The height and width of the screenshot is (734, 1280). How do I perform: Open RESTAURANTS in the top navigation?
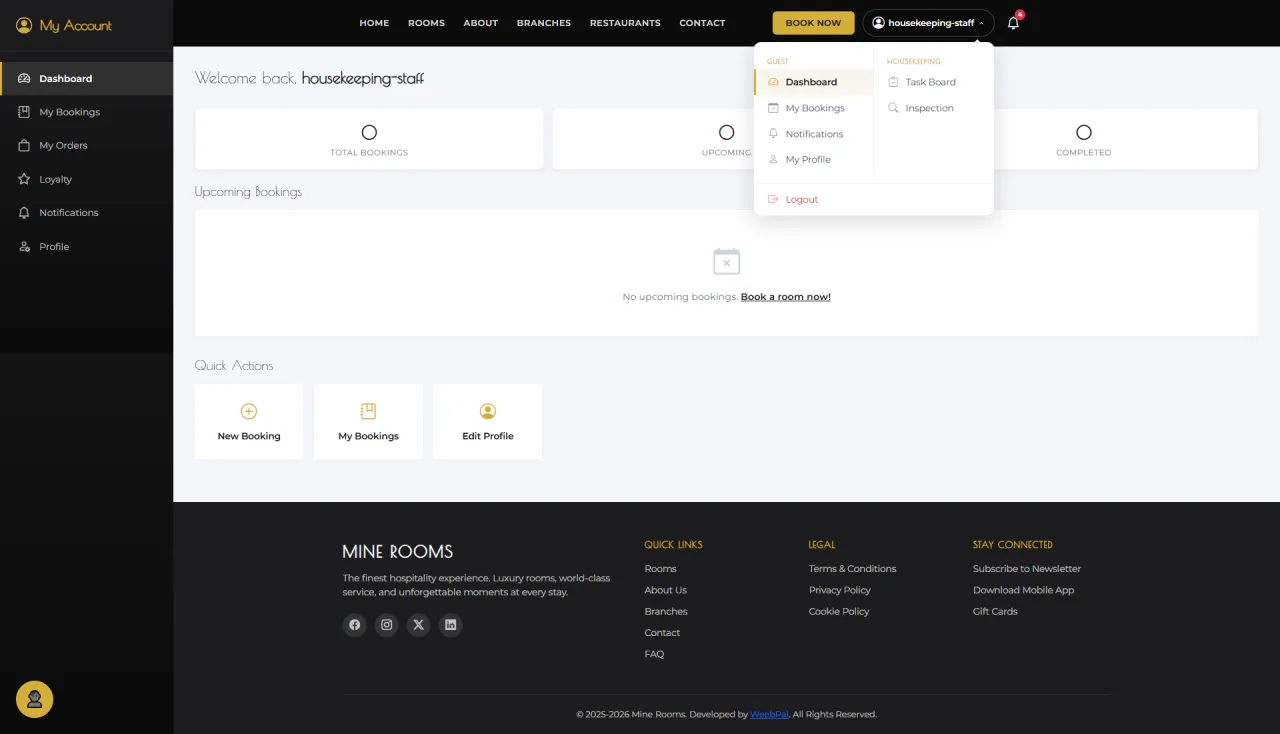tap(625, 23)
